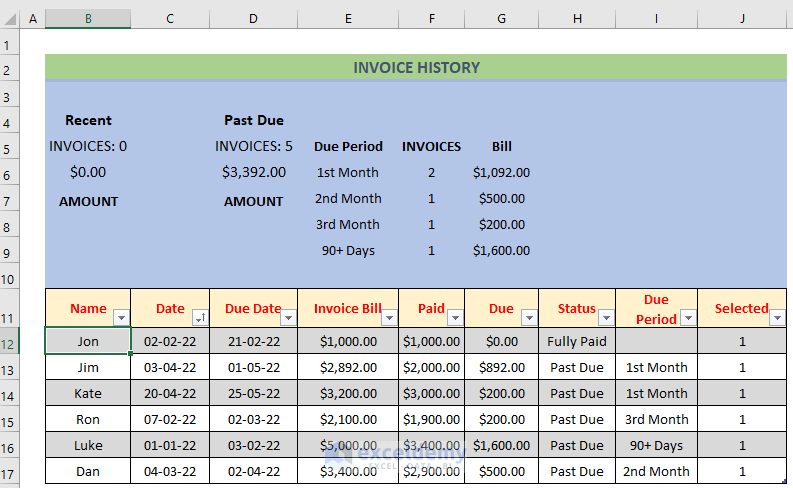Open the Paid column filter dropdown
This screenshot has height=488, width=793.
click(x=455, y=318)
